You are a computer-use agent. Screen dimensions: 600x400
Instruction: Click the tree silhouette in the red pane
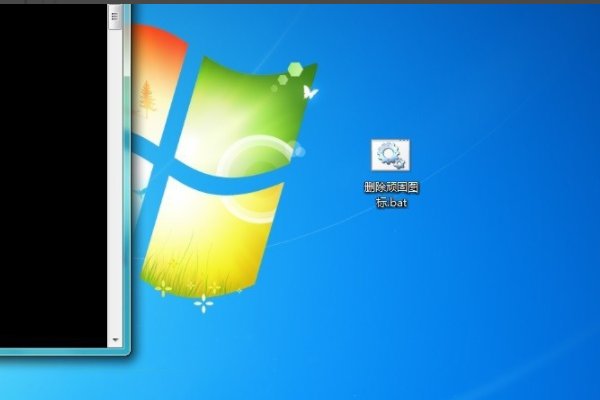148,99
